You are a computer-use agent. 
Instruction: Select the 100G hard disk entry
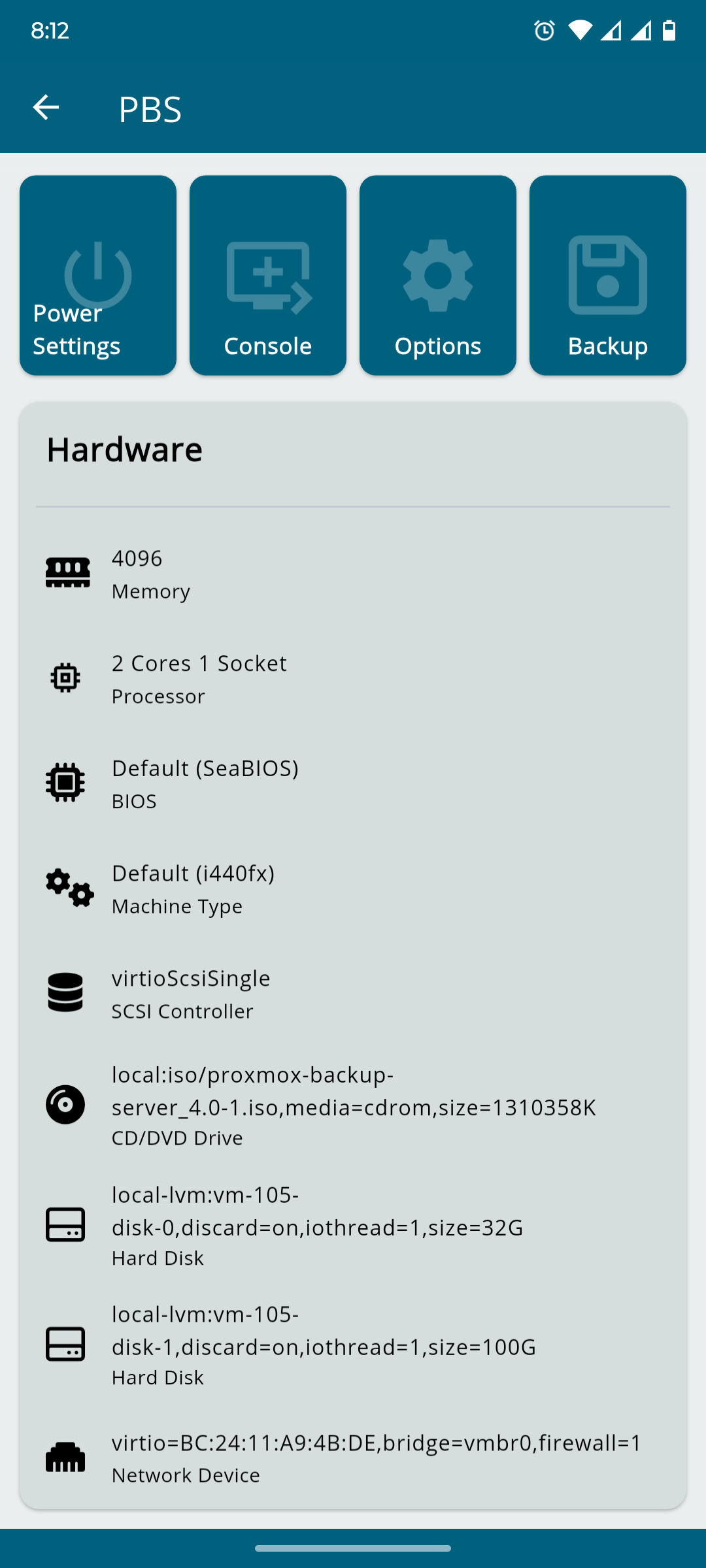coord(324,1345)
